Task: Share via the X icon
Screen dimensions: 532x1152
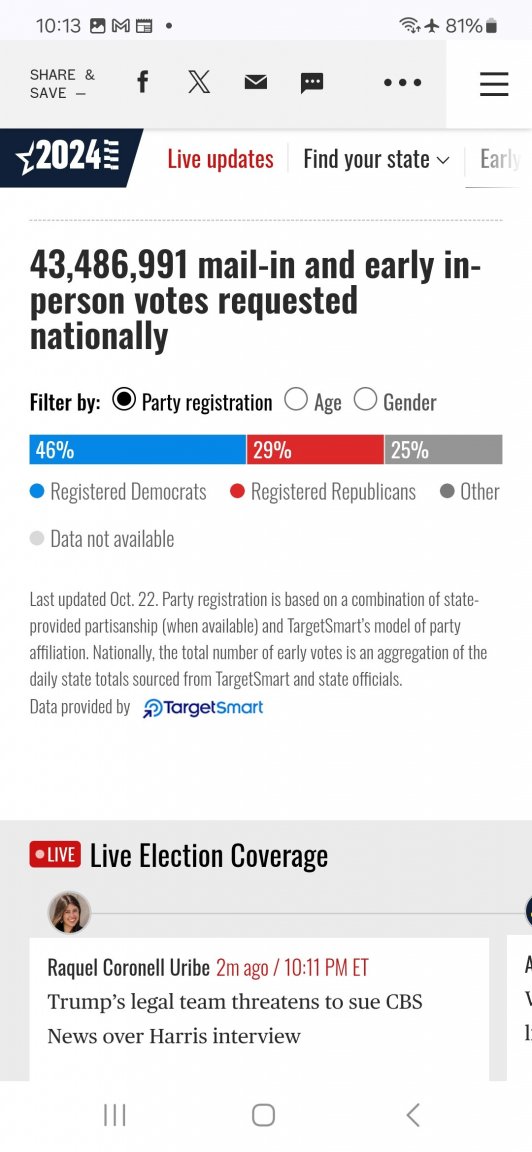Action: point(198,83)
